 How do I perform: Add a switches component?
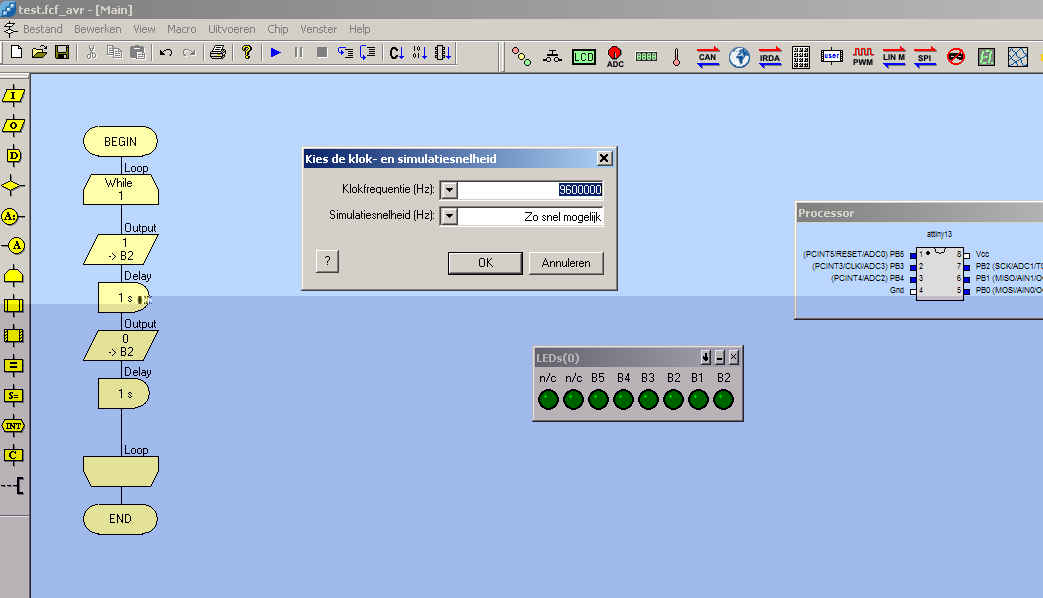coord(552,57)
